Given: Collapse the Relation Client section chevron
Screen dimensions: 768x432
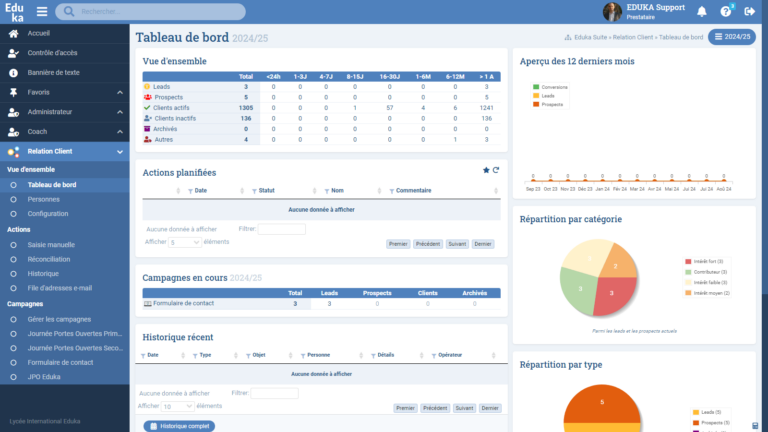Looking at the screenshot, I should 120,152.
